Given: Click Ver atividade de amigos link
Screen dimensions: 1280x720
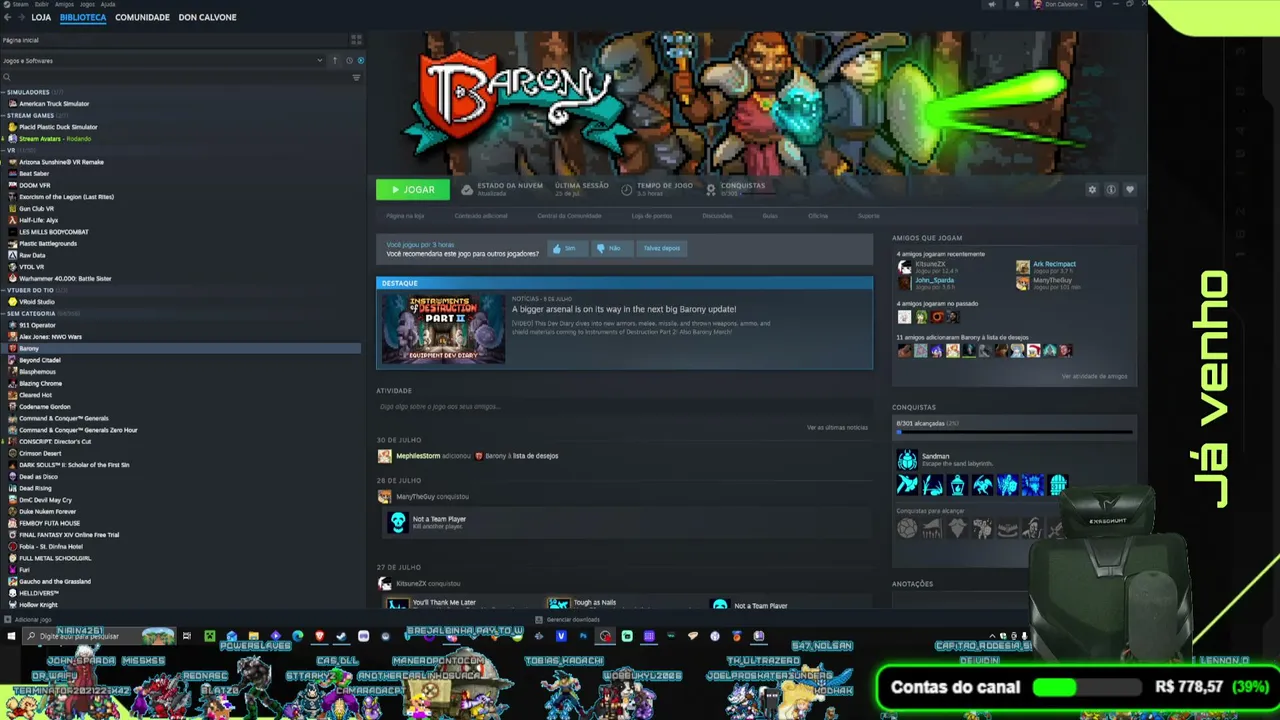Looking at the screenshot, I should point(1094,376).
